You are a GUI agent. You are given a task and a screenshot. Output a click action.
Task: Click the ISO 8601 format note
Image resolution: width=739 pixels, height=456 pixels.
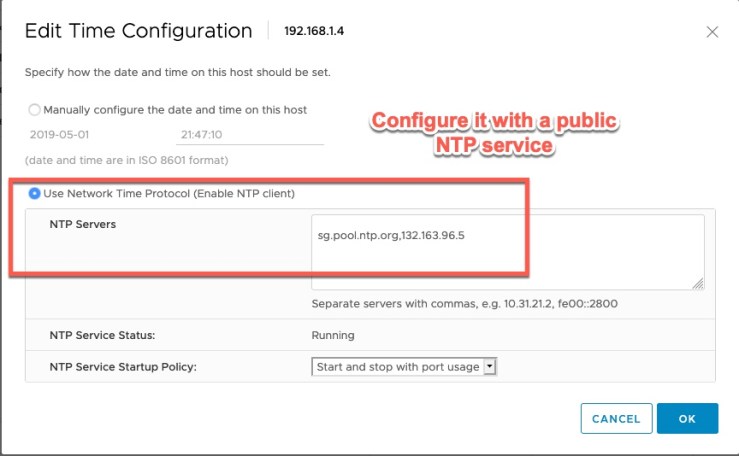(128, 160)
